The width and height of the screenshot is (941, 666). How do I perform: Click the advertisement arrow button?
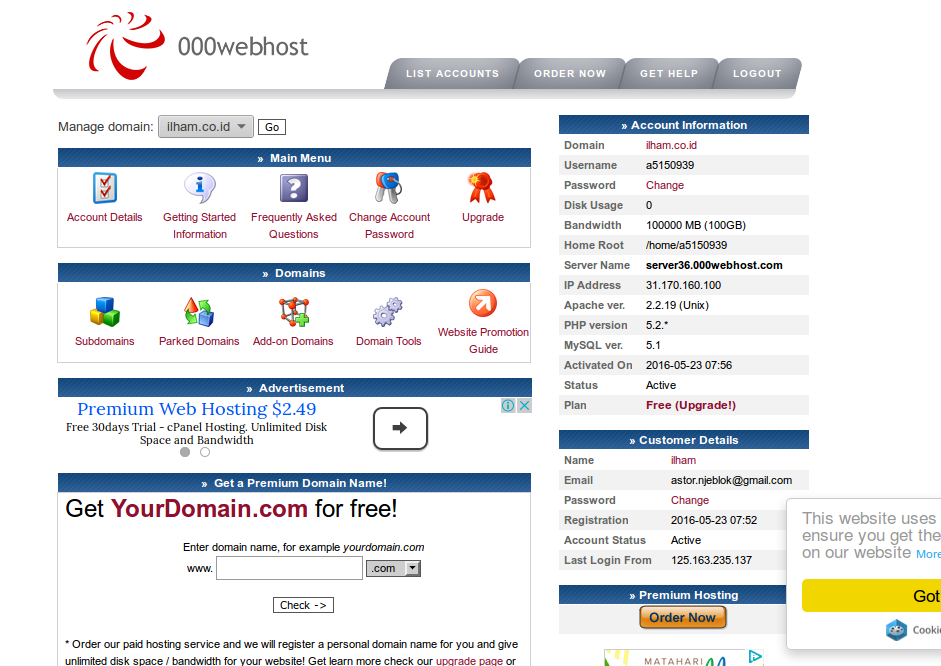click(x=400, y=428)
